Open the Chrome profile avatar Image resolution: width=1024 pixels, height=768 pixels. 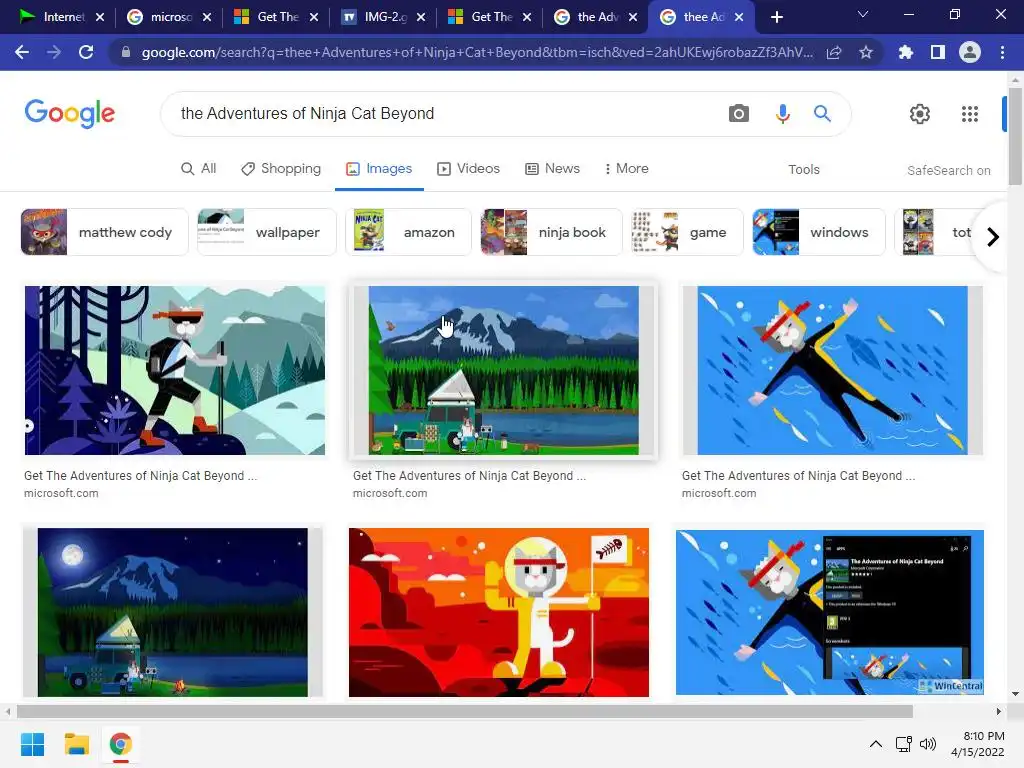click(x=970, y=52)
